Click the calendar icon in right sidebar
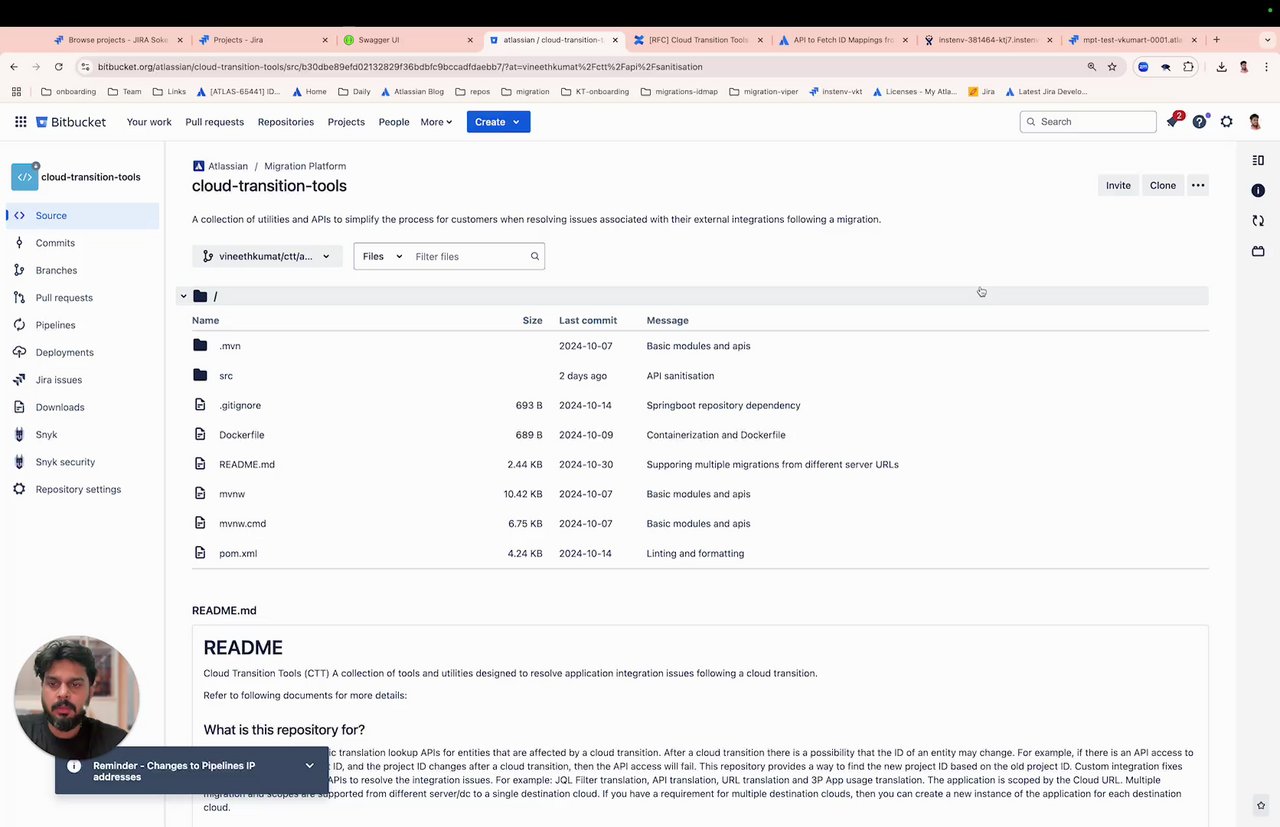Viewport: 1280px width, 827px height. point(1258,251)
